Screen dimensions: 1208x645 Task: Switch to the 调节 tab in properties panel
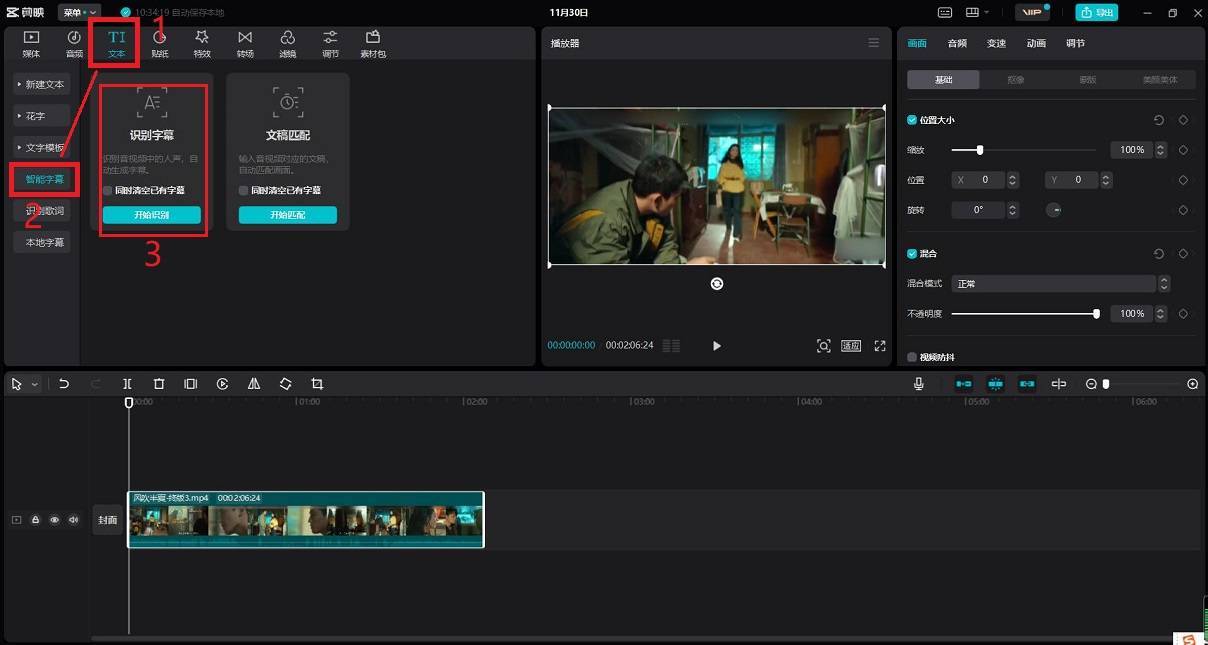(x=1075, y=43)
